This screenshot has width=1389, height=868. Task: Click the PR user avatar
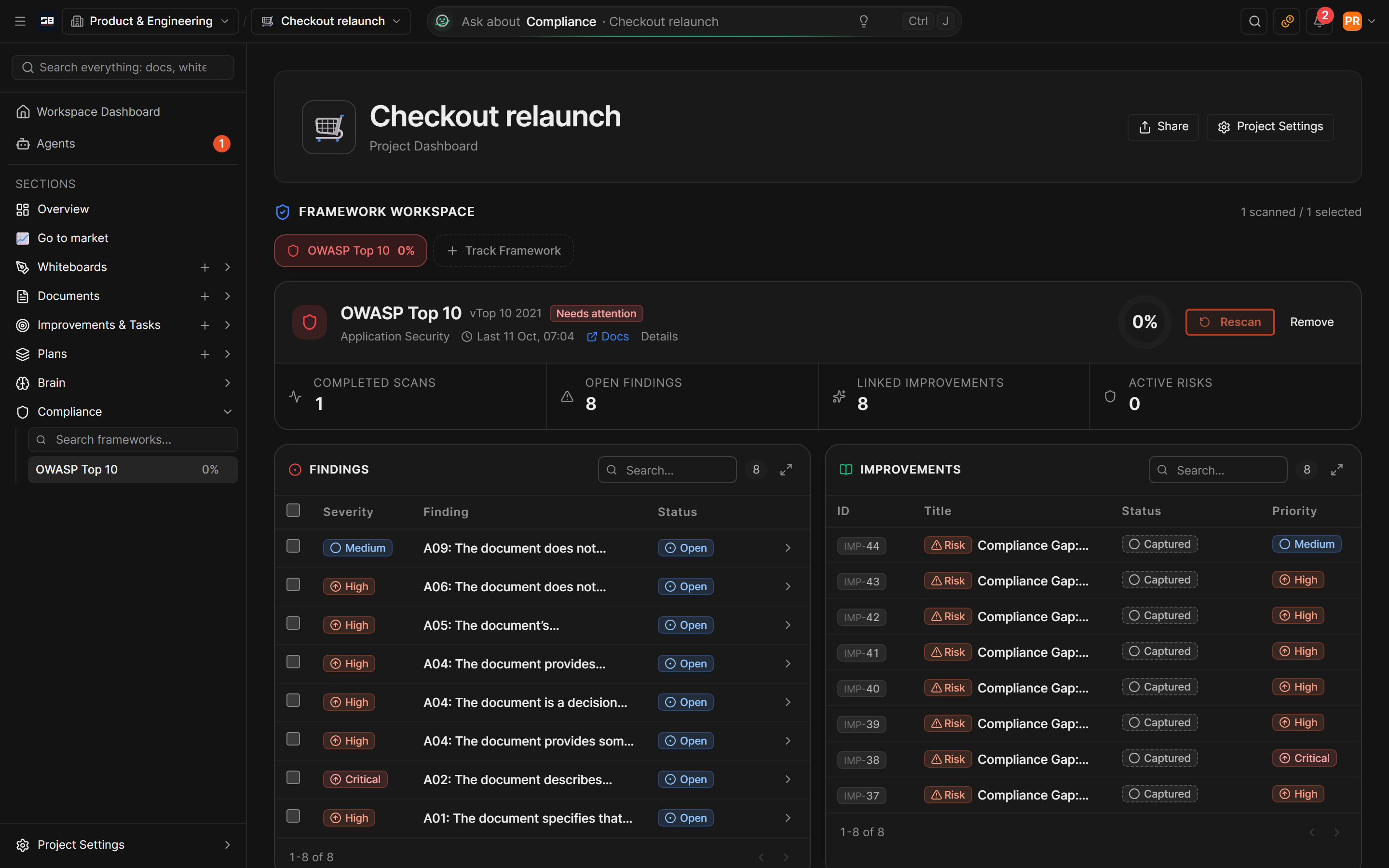point(1352,21)
